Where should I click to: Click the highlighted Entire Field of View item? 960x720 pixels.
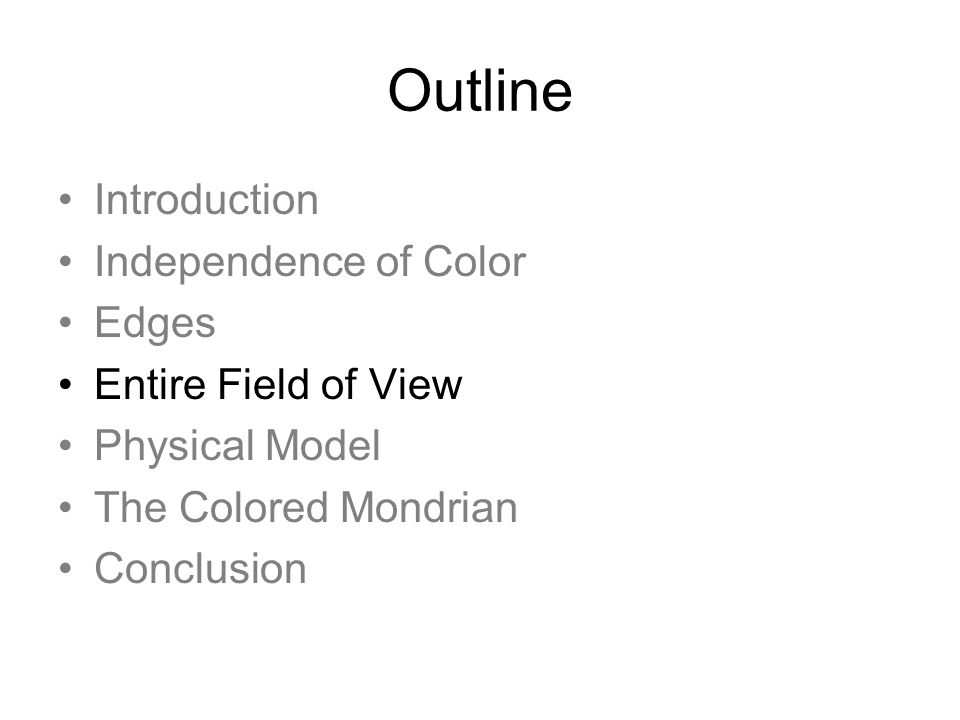tap(279, 384)
